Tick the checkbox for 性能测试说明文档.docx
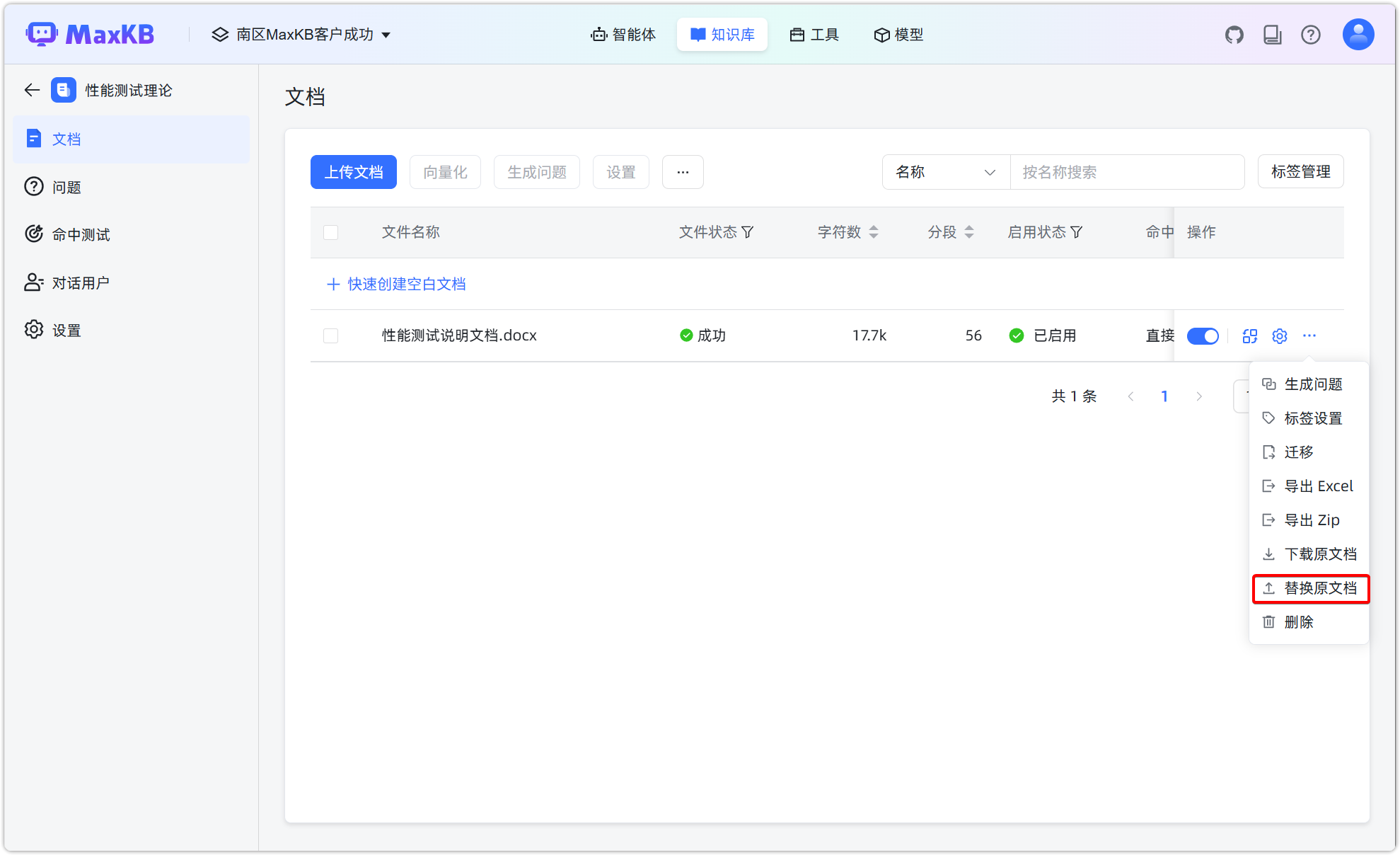Viewport: 1400px width, 855px height. [330, 335]
